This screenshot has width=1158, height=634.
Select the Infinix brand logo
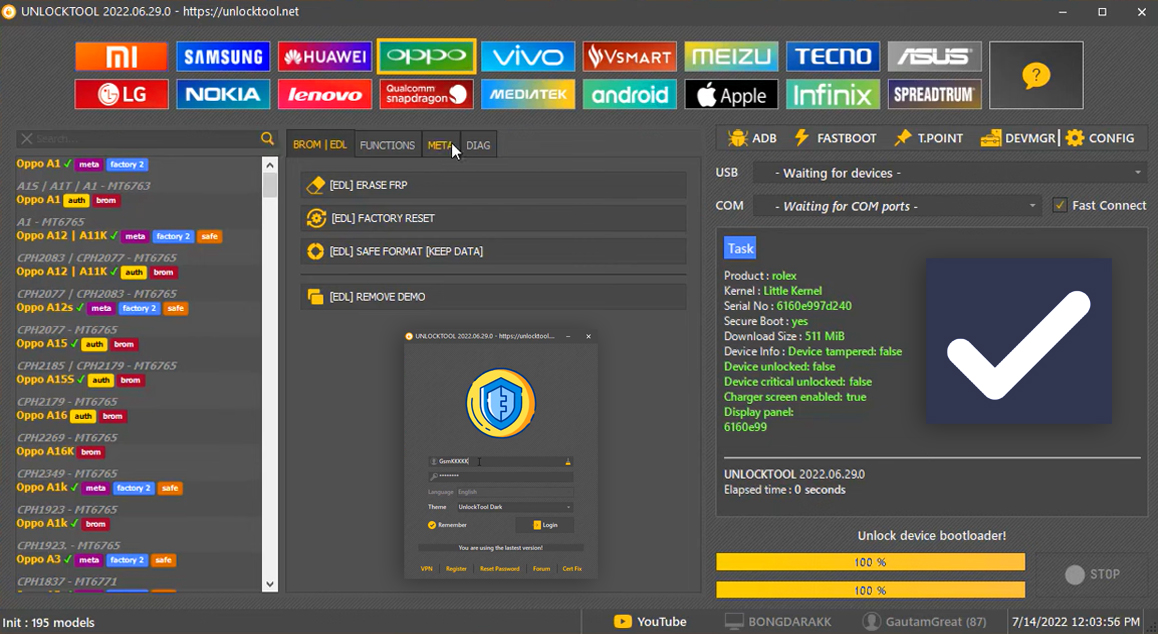click(x=833, y=95)
